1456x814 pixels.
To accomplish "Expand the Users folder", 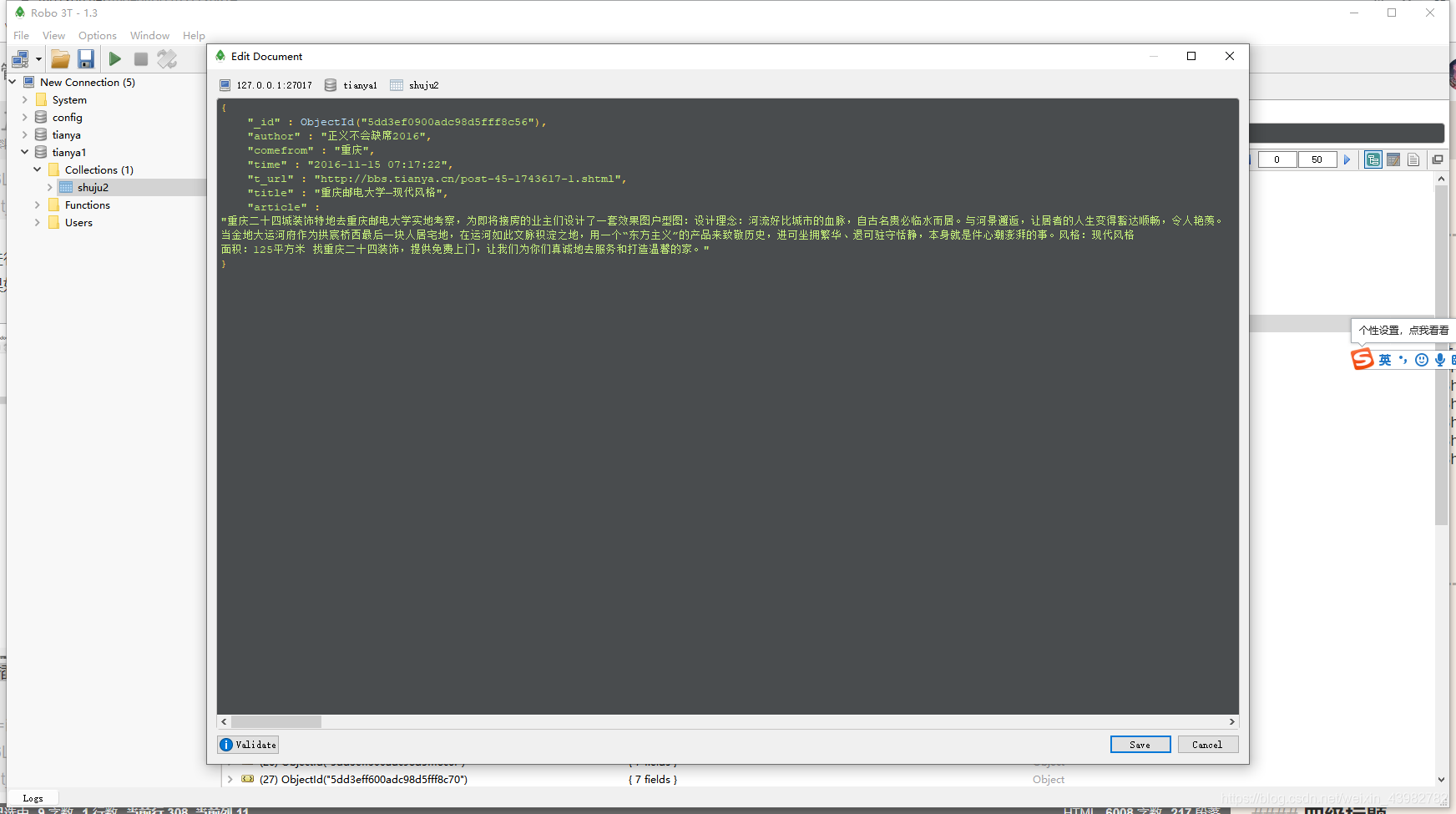I will coord(38,222).
